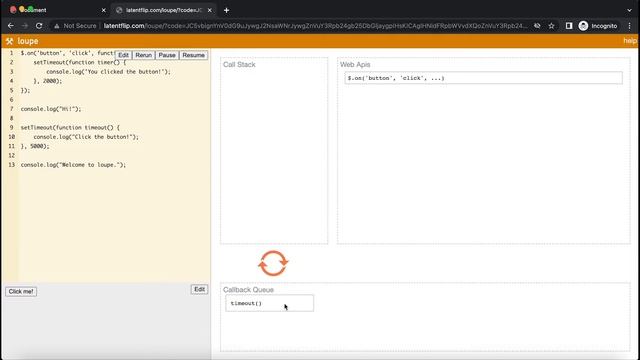Click the Edit button above the code

coord(123,55)
